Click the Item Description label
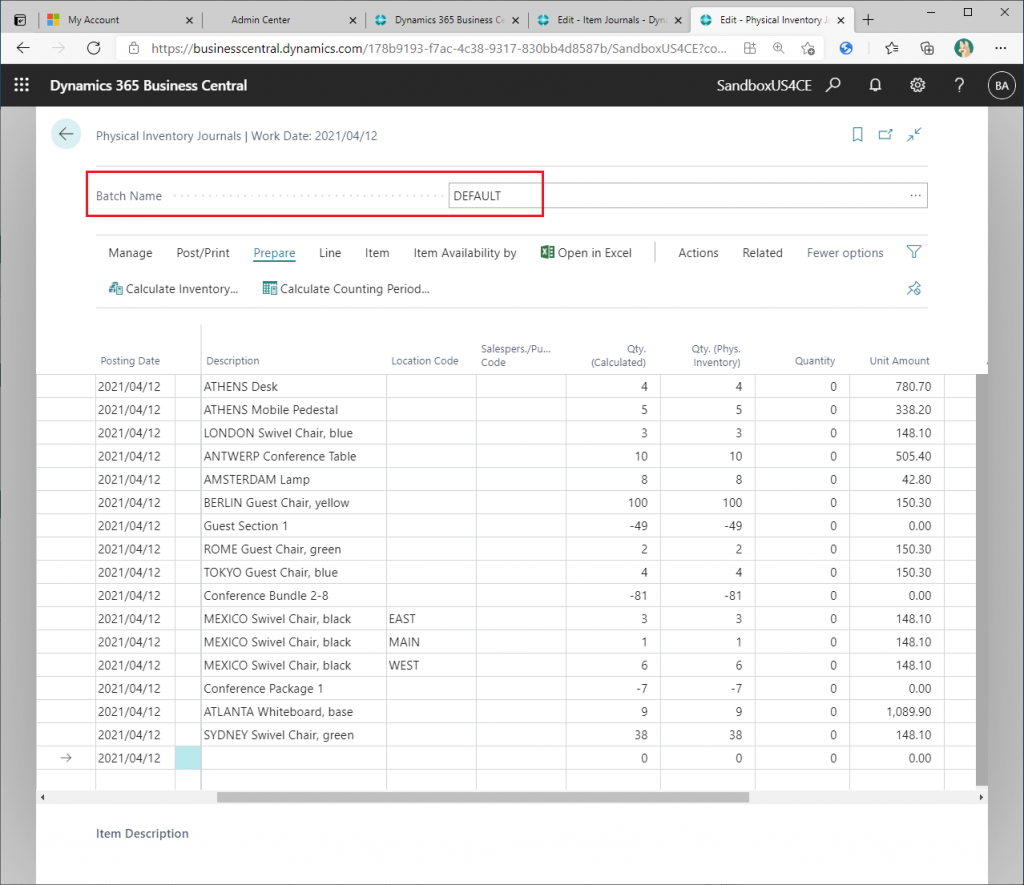 142,833
